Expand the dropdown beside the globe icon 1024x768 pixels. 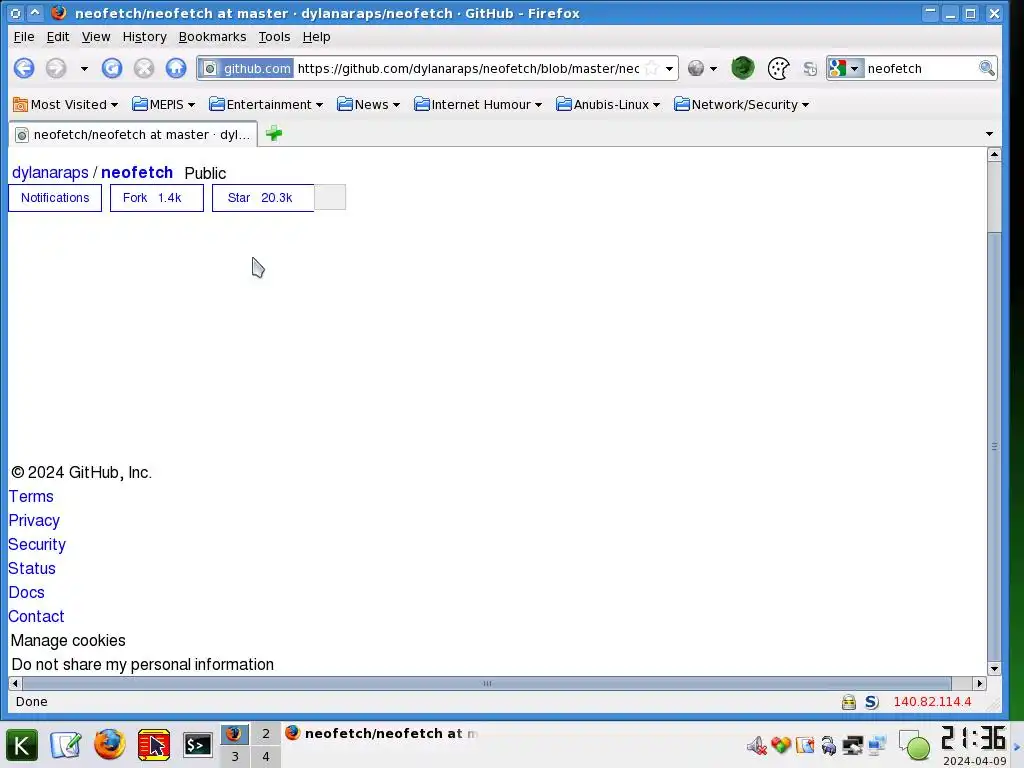(x=713, y=69)
